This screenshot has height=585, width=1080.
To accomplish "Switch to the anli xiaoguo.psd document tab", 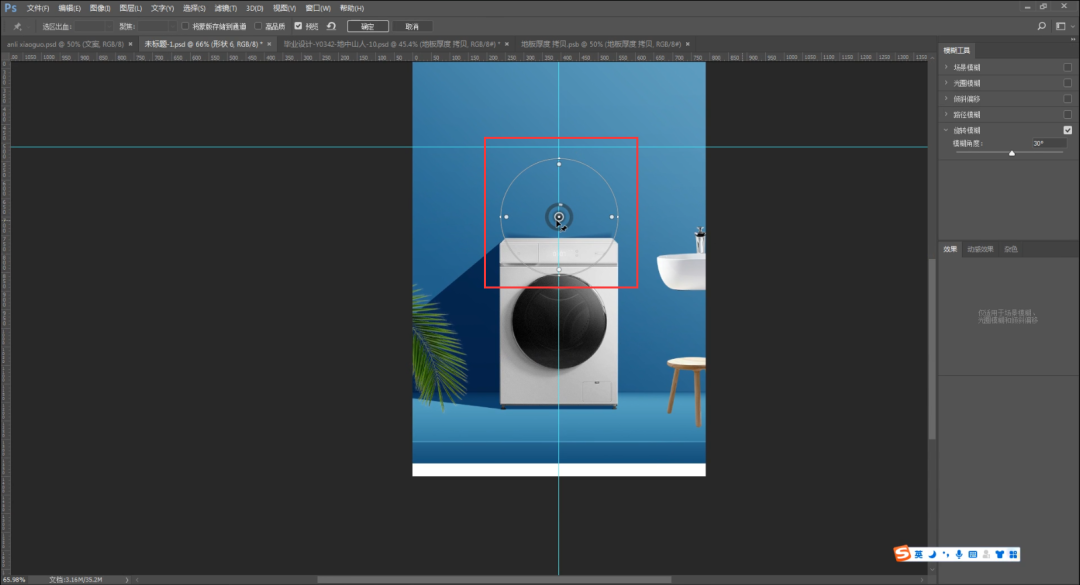I will click(64, 44).
